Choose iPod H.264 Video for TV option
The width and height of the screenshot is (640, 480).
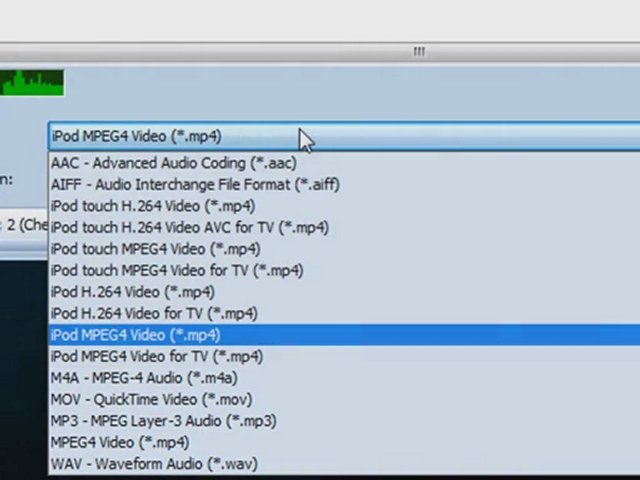click(153, 313)
